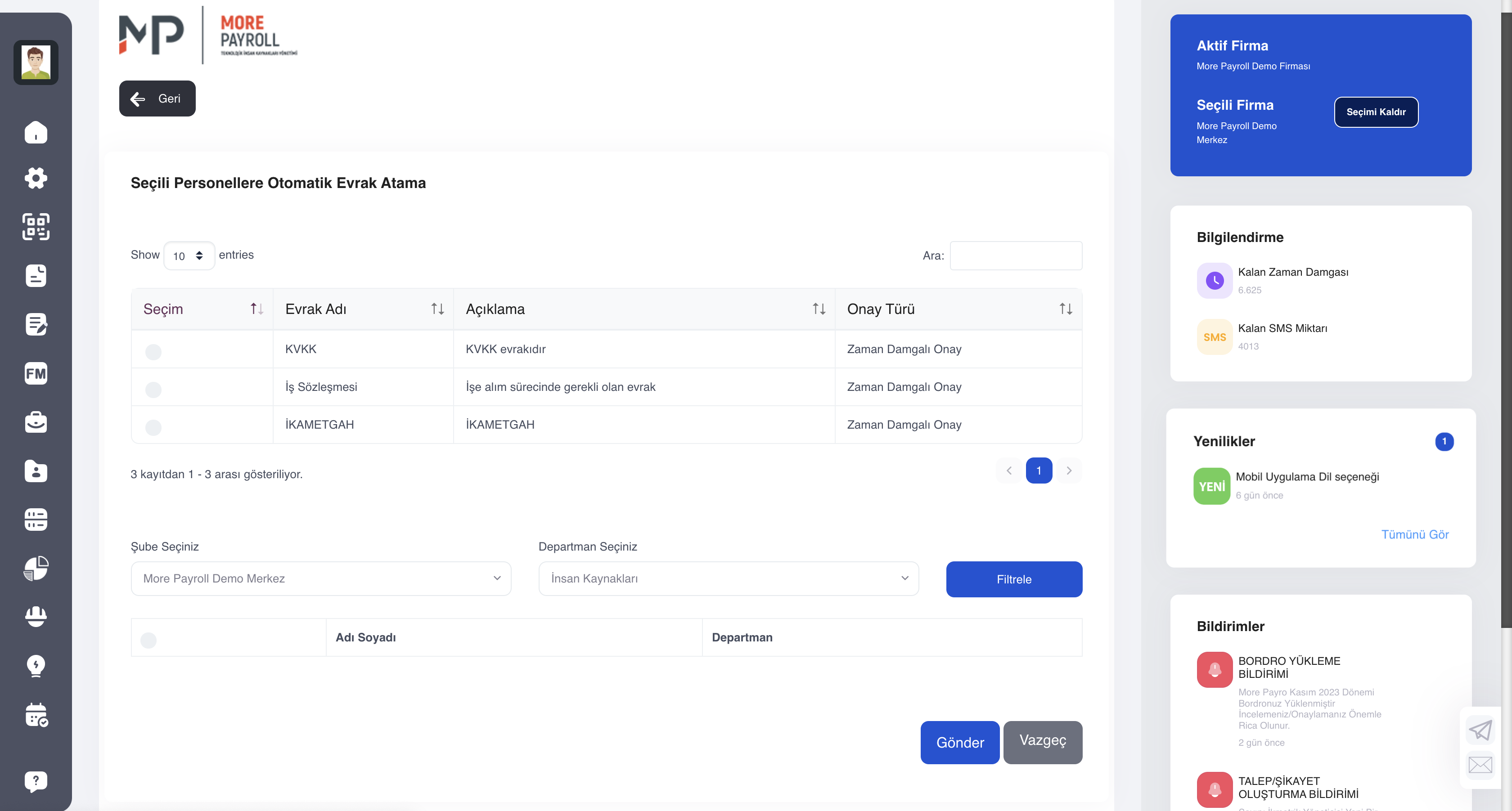Screen dimensions: 1512x811
Task: Click the Gönder button
Action: [960, 742]
